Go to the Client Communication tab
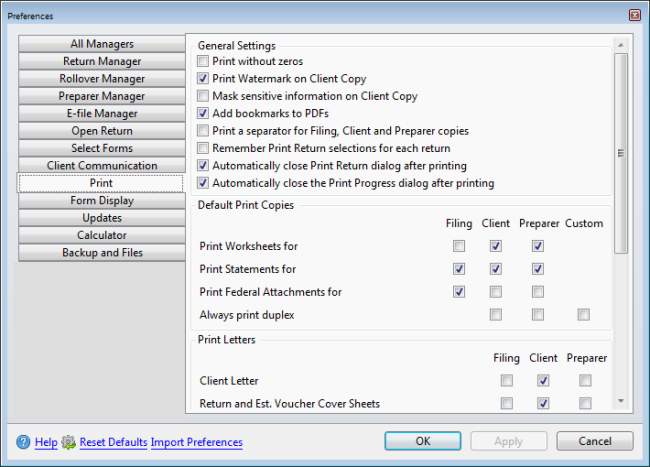 [101, 166]
